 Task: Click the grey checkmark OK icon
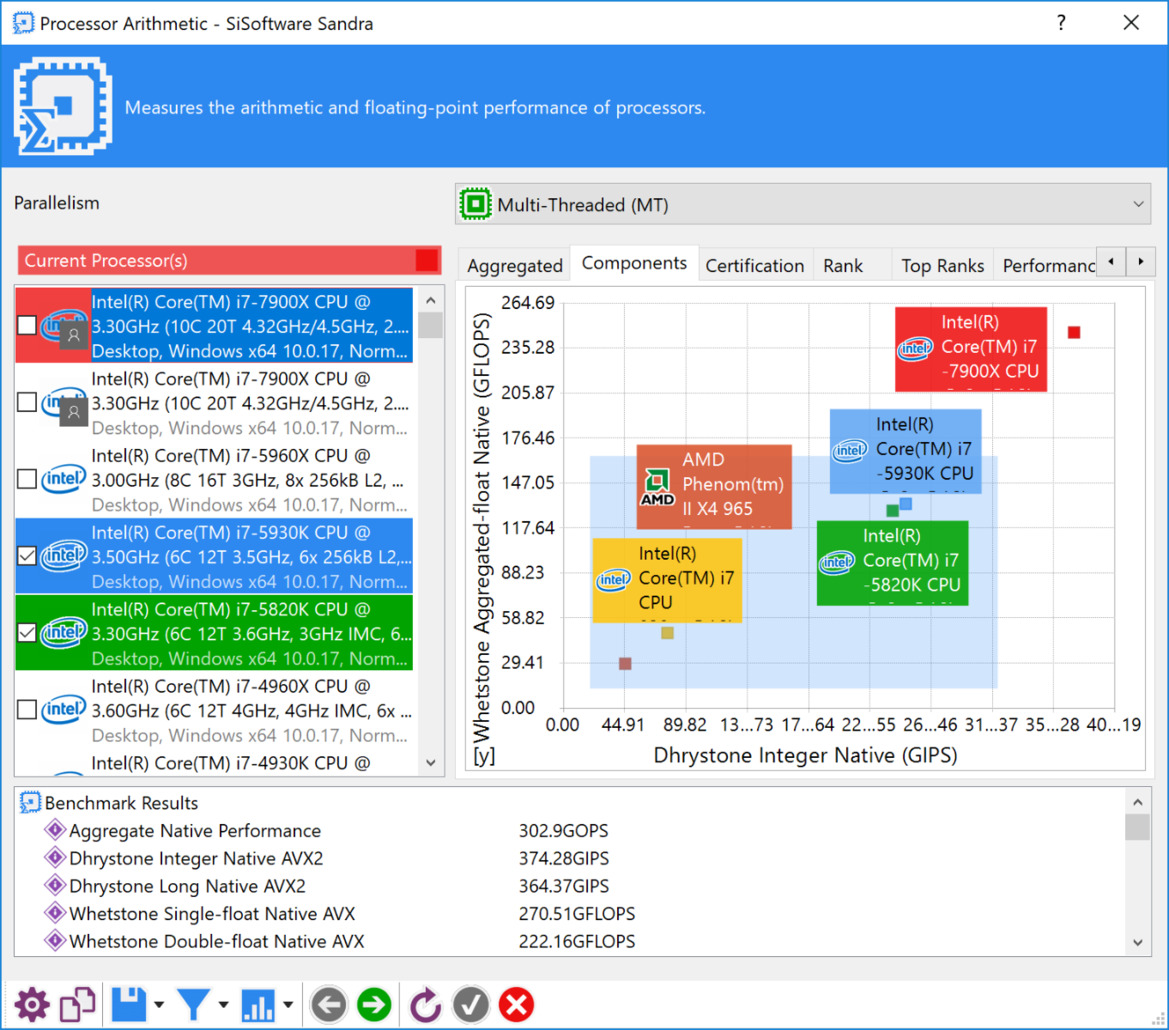coord(470,1005)
